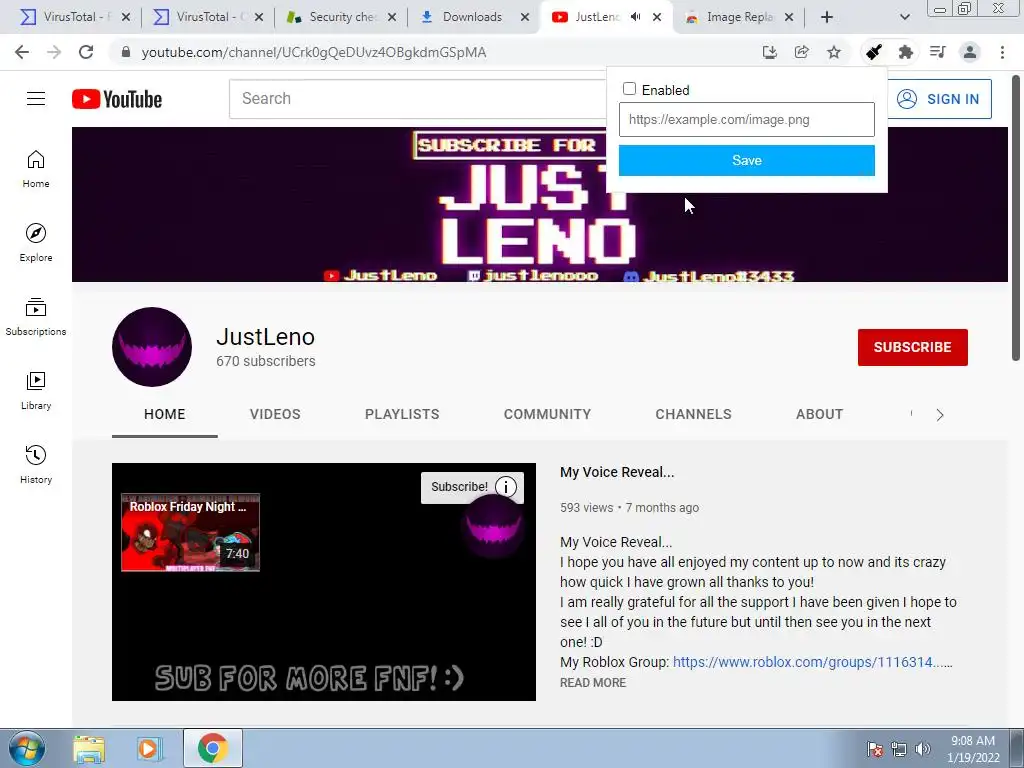Open the Extensions puzzle menu

[x=906, y=52]
